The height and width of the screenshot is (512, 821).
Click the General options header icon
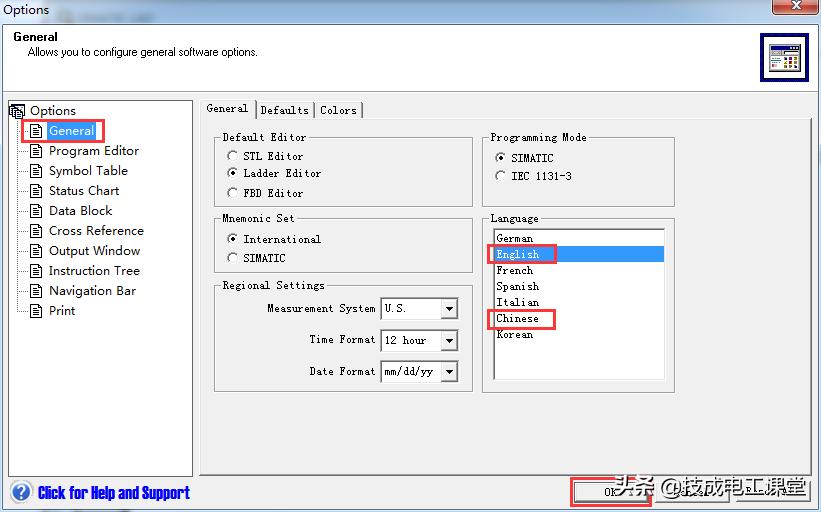click(x=784, y=57)
